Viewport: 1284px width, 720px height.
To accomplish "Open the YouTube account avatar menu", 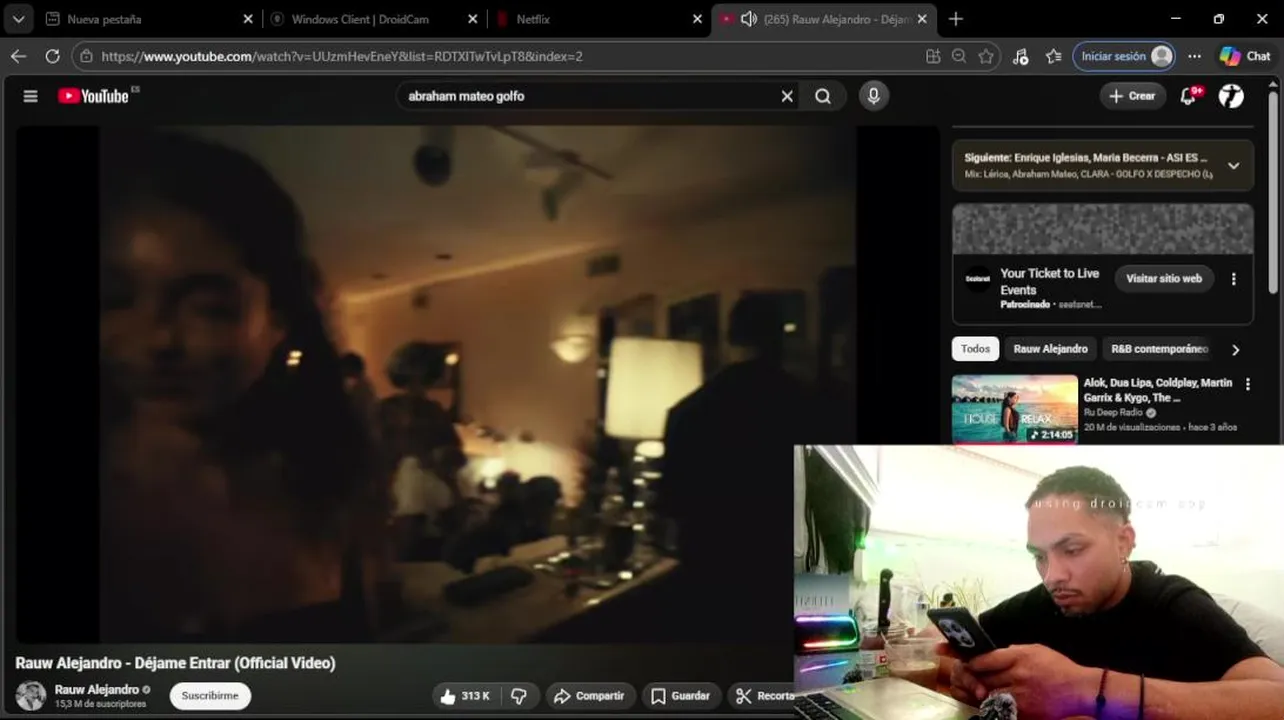I will 1231,96.
